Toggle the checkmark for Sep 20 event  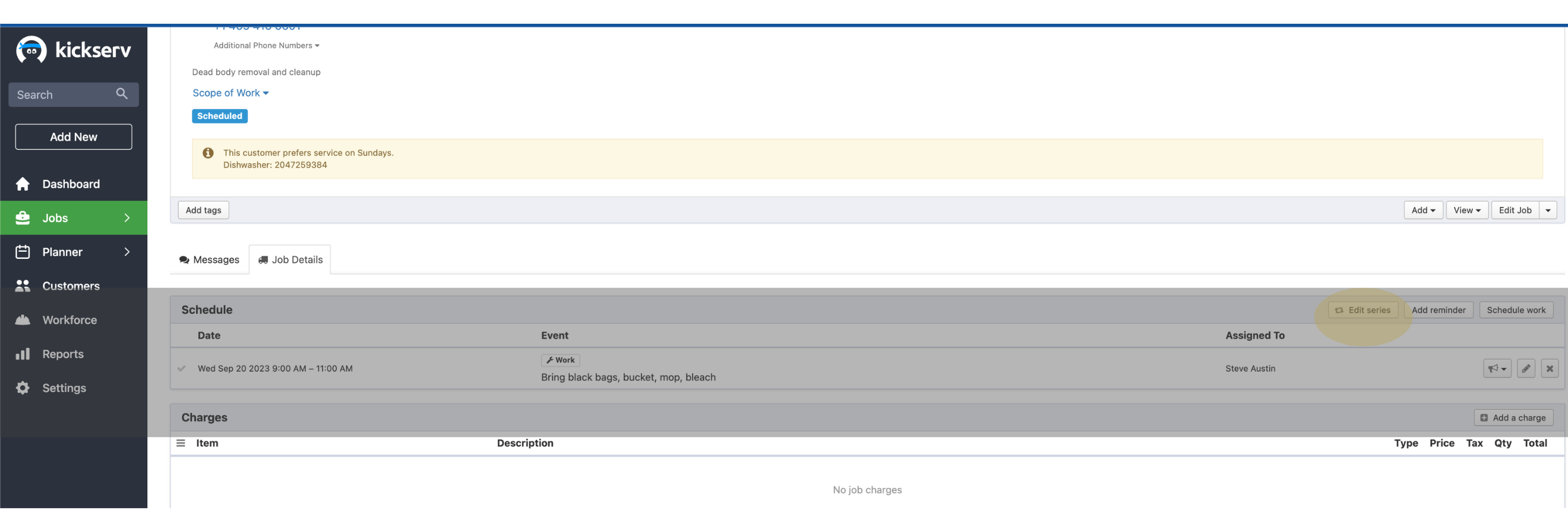coord(181,369)
